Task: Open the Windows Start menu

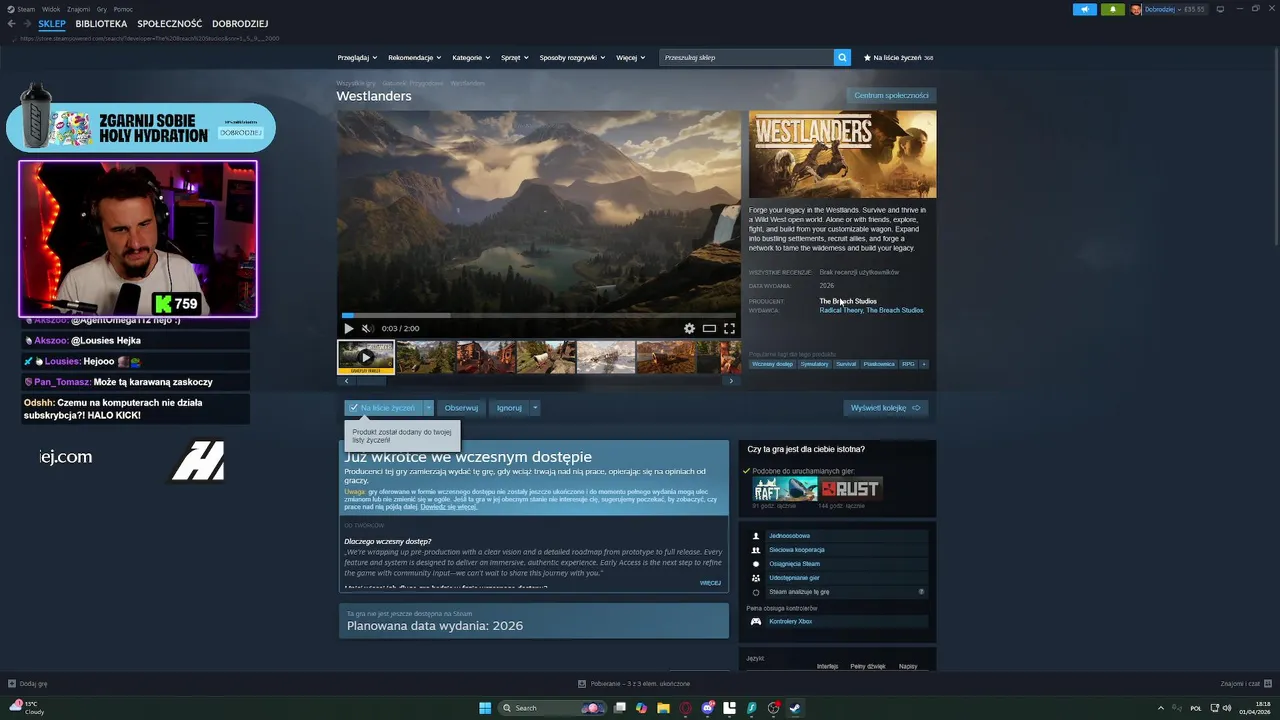Action: coord(485,708)
